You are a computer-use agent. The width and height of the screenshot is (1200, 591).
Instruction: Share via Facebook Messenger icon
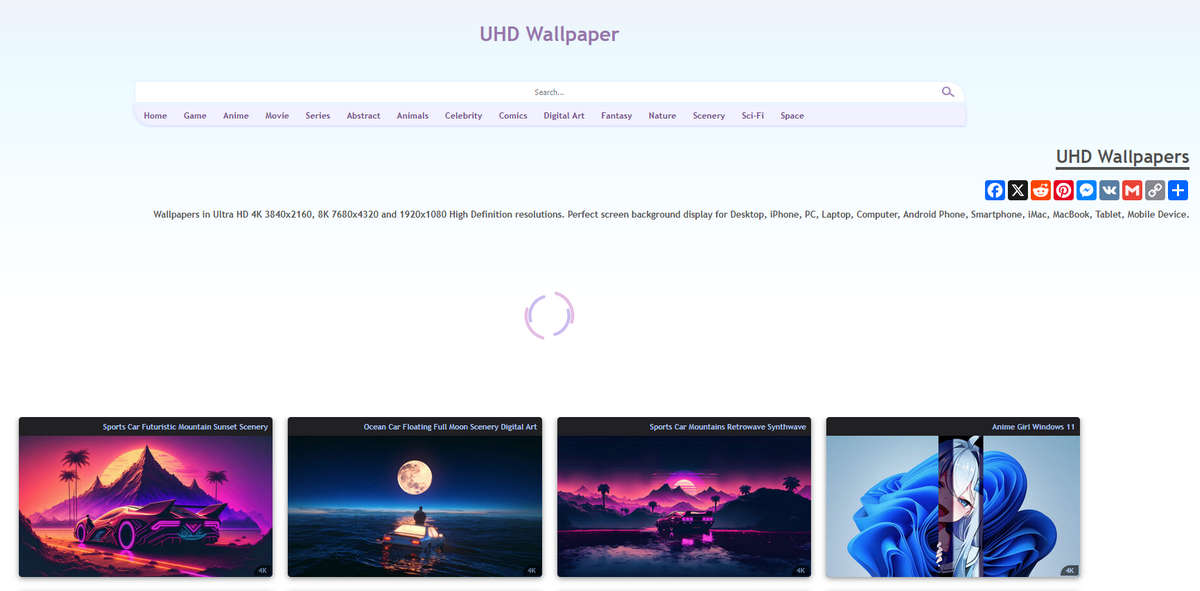(x=1086, y=190)
